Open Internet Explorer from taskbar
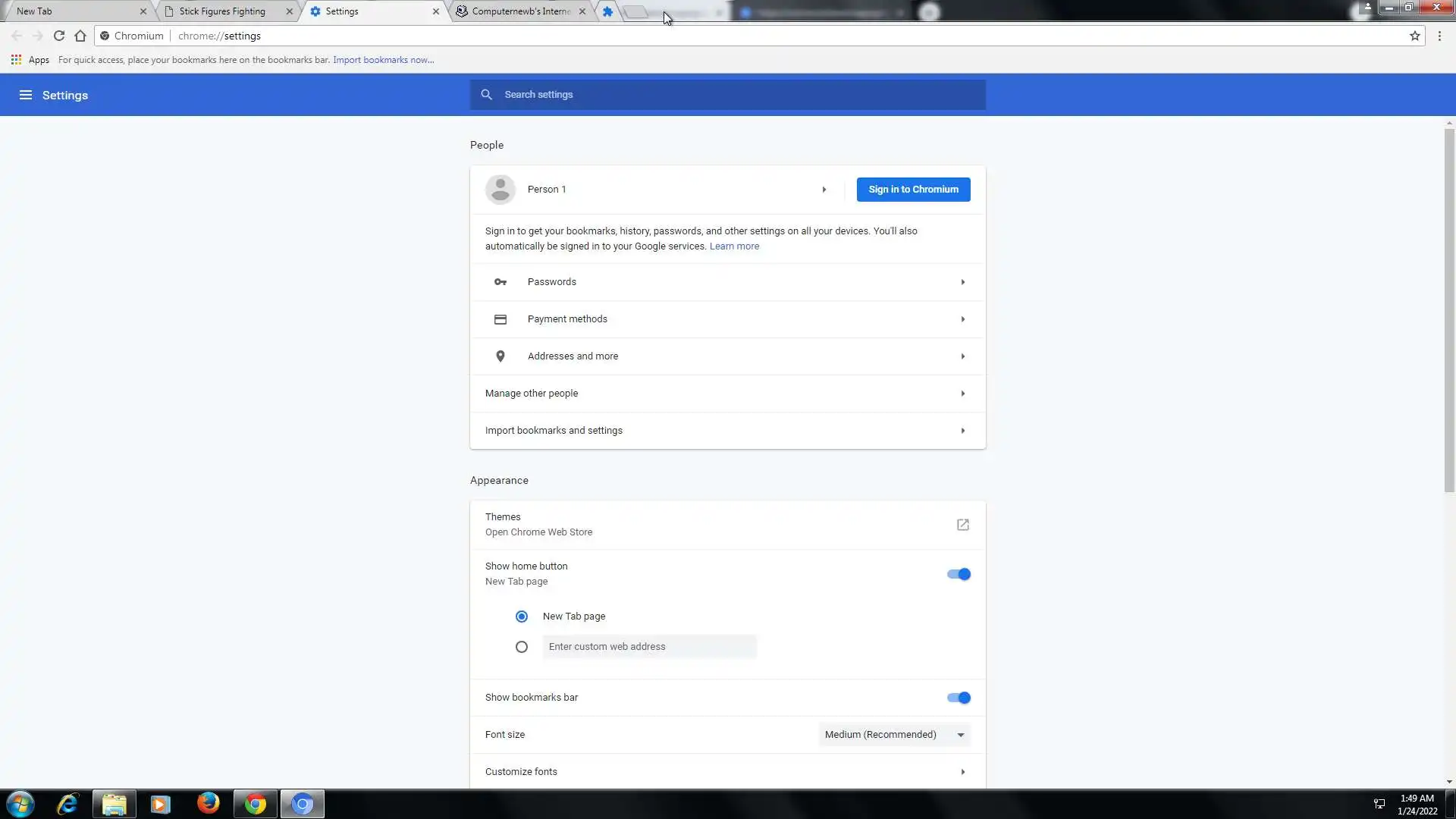The image size is (1456, 819). click(68, 803)
